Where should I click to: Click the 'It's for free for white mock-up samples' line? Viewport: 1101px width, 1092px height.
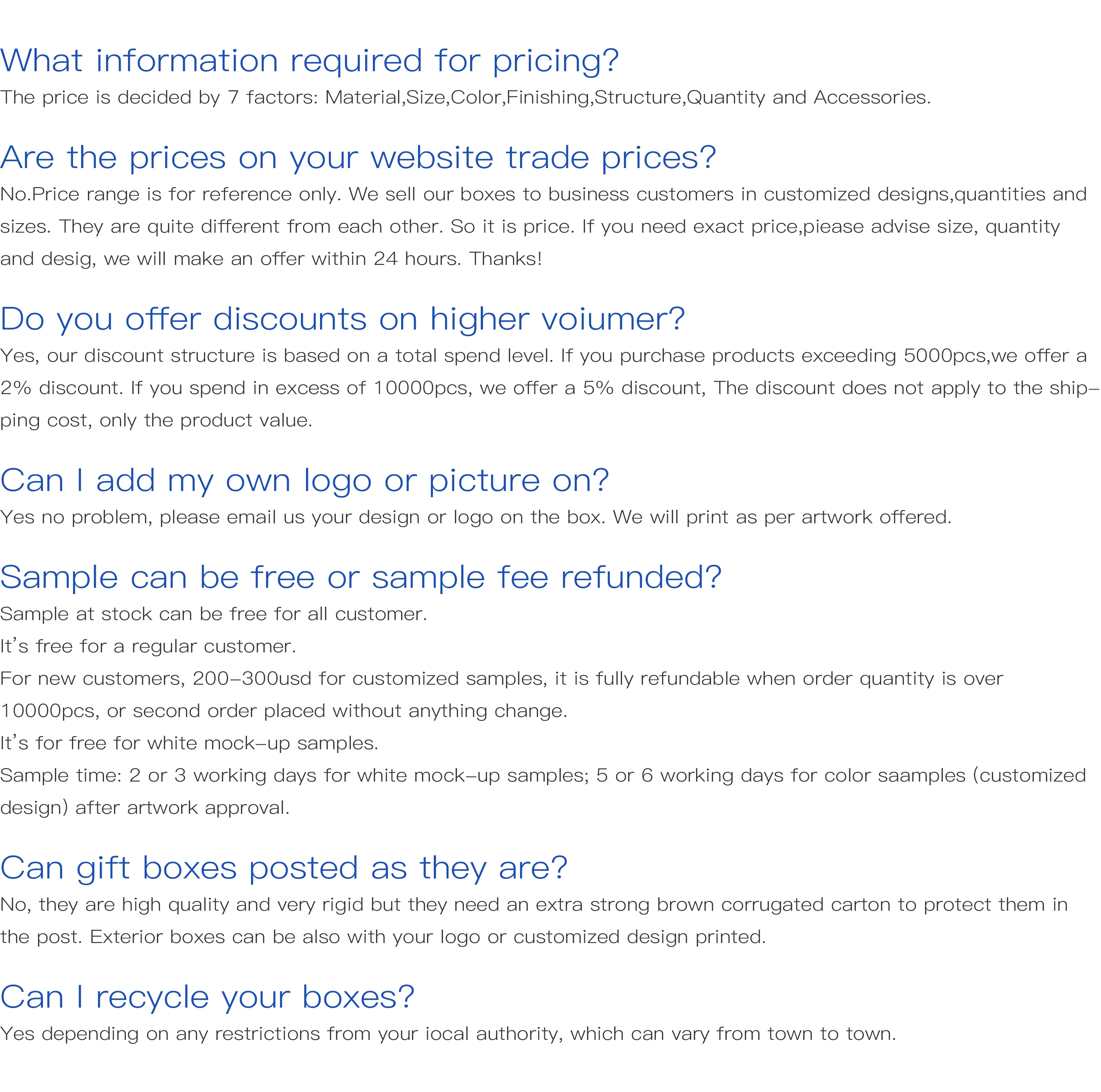[189, 743]
